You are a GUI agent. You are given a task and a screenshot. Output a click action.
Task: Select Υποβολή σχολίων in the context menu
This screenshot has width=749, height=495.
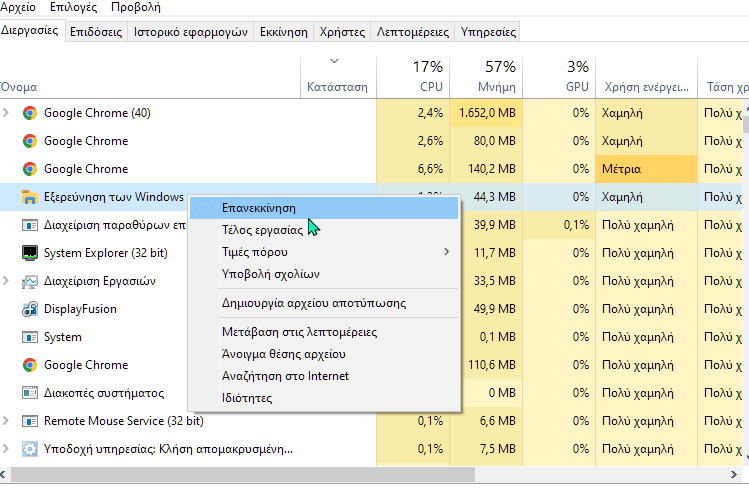point(324,274)
